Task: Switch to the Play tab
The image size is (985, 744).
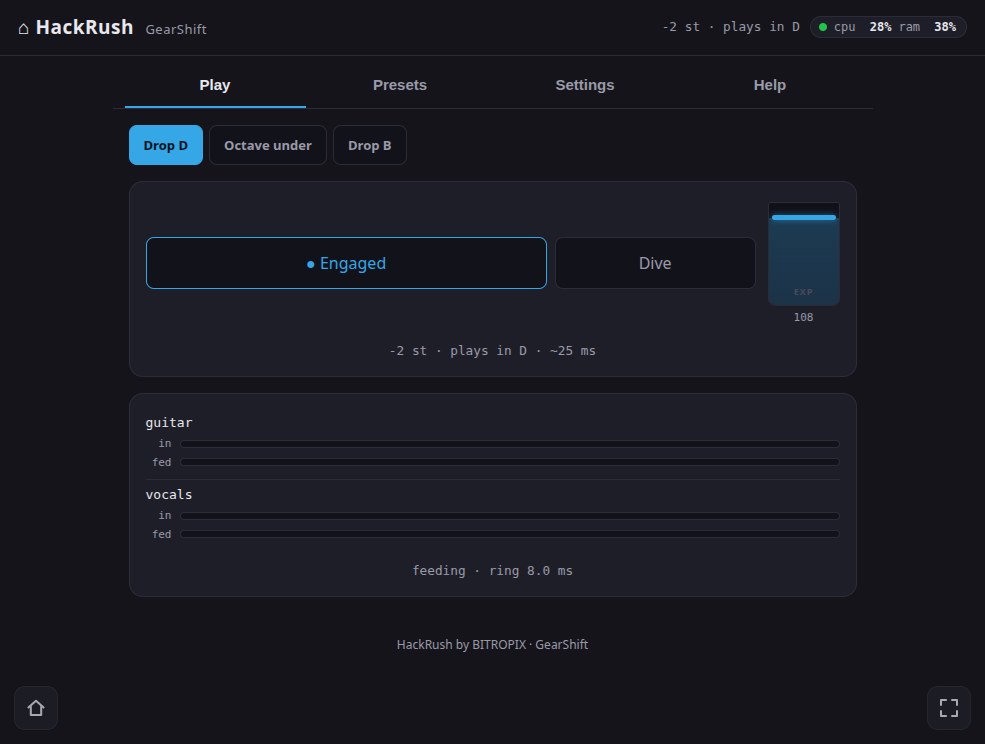Action: 215,85
